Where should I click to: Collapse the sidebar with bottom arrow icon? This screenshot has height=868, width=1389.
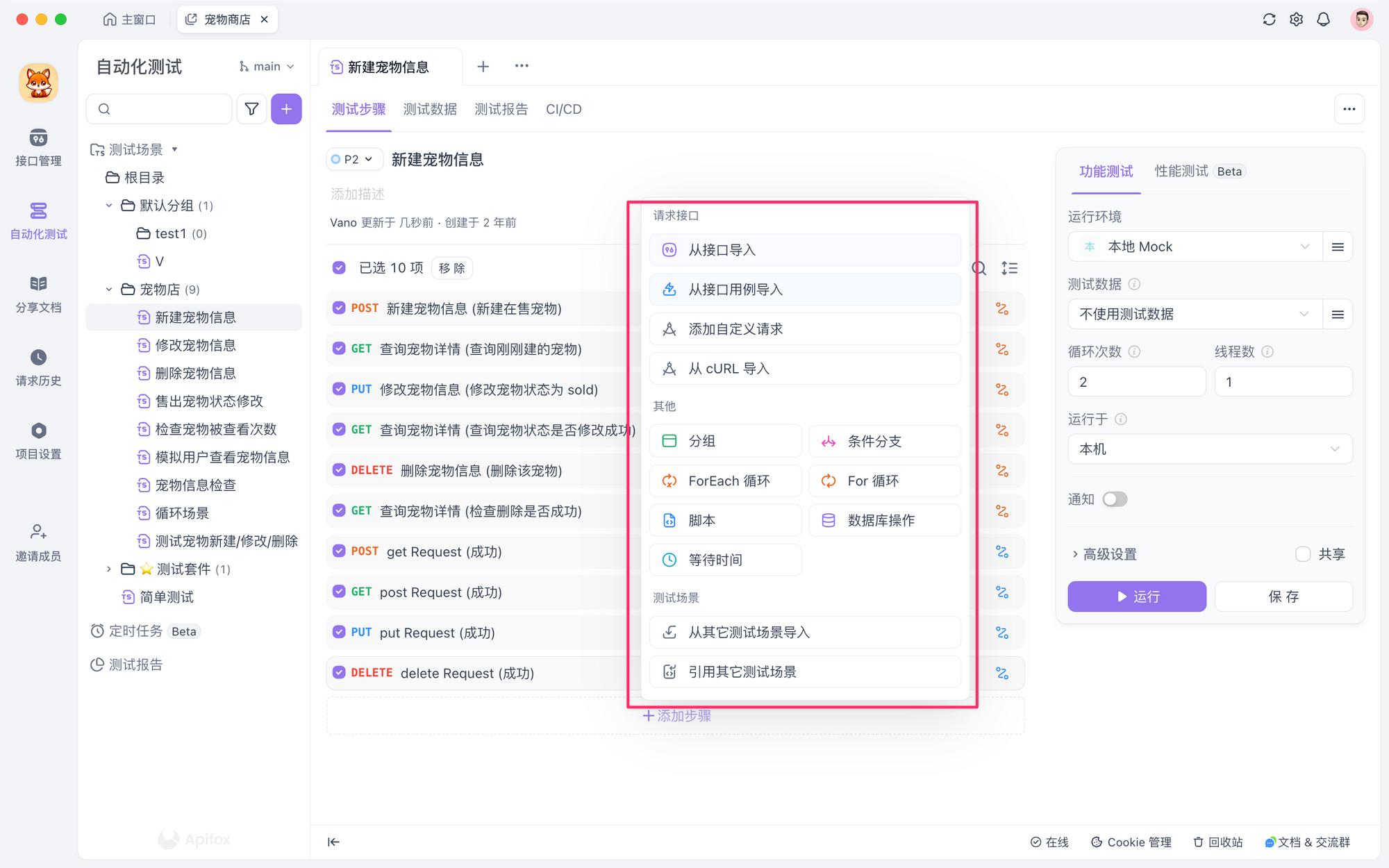click(x=333, y=842)
